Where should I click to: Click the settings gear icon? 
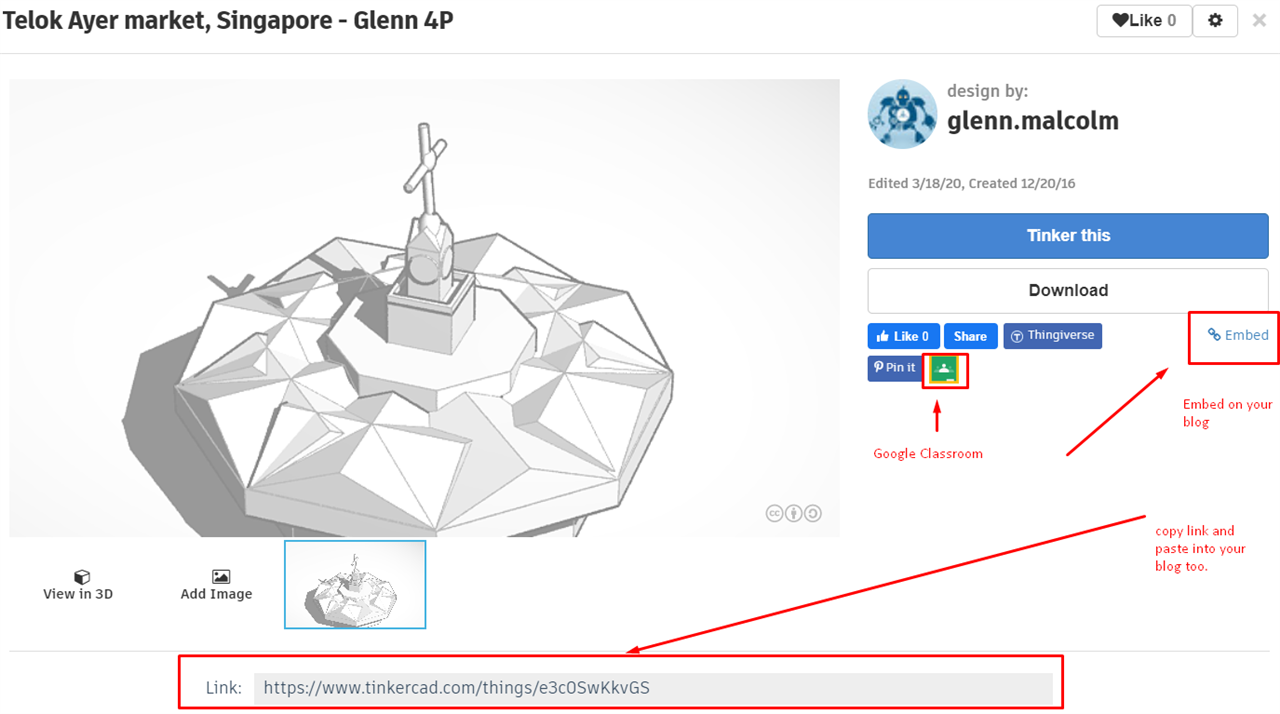tap(1215, 20)
